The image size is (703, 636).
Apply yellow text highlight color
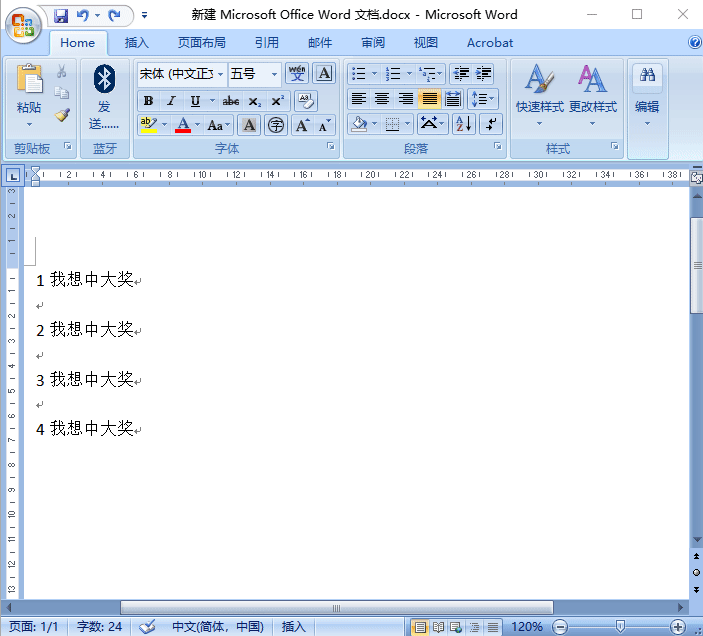coord(148,125)
